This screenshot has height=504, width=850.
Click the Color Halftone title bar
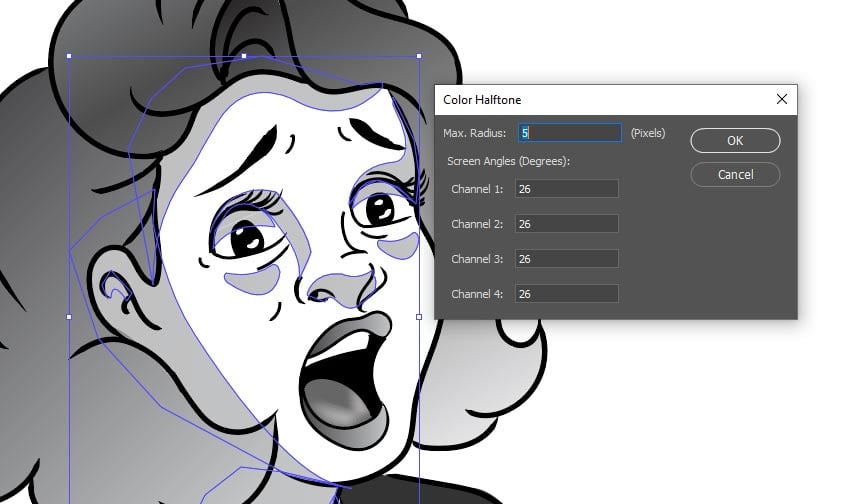click(x=600, y=100)
